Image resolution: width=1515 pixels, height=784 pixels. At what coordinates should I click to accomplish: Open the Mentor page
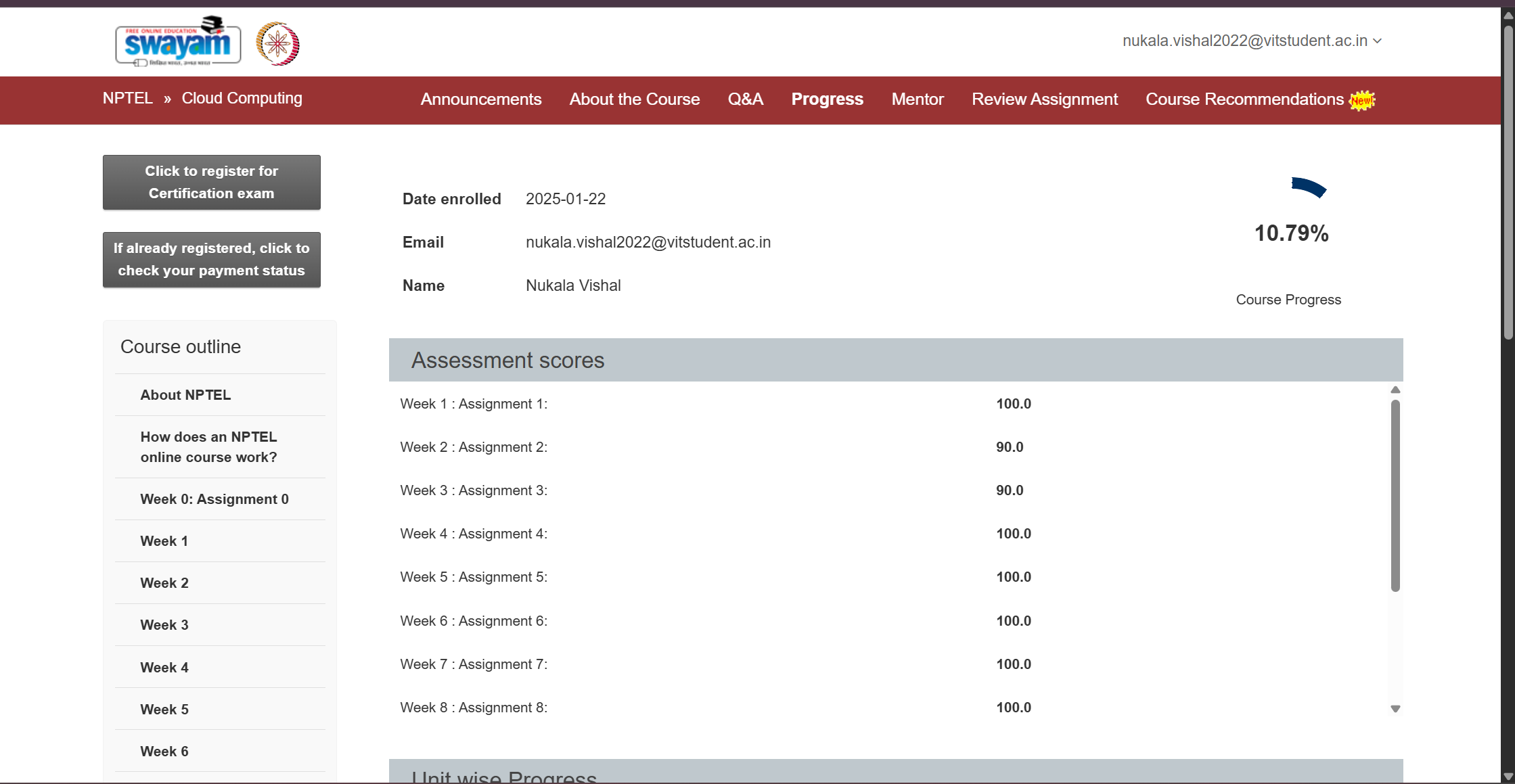click(x=917, y=99)
